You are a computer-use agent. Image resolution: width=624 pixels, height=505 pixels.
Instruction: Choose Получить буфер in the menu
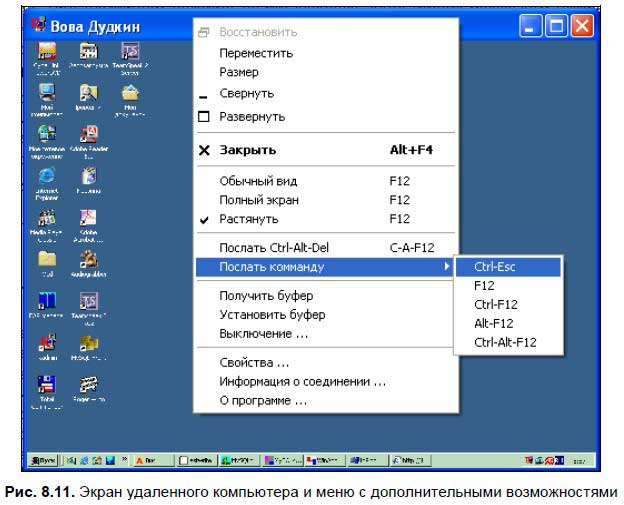pyautogui.click(x=266, y=296)
